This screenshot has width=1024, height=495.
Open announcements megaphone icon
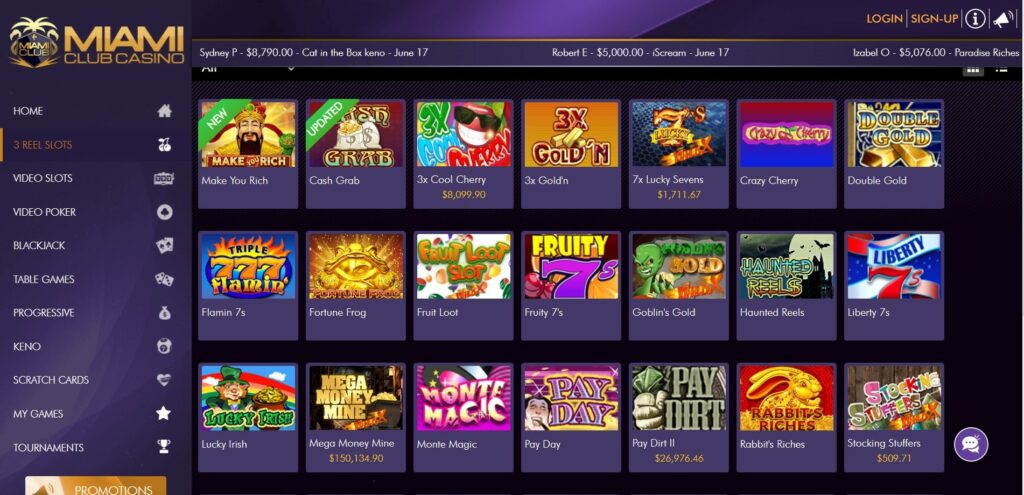[1003, 19]
